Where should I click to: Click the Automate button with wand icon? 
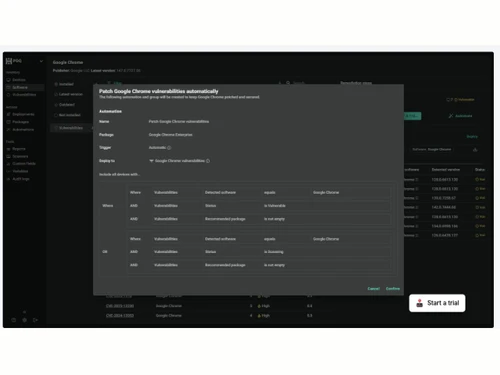460,116
